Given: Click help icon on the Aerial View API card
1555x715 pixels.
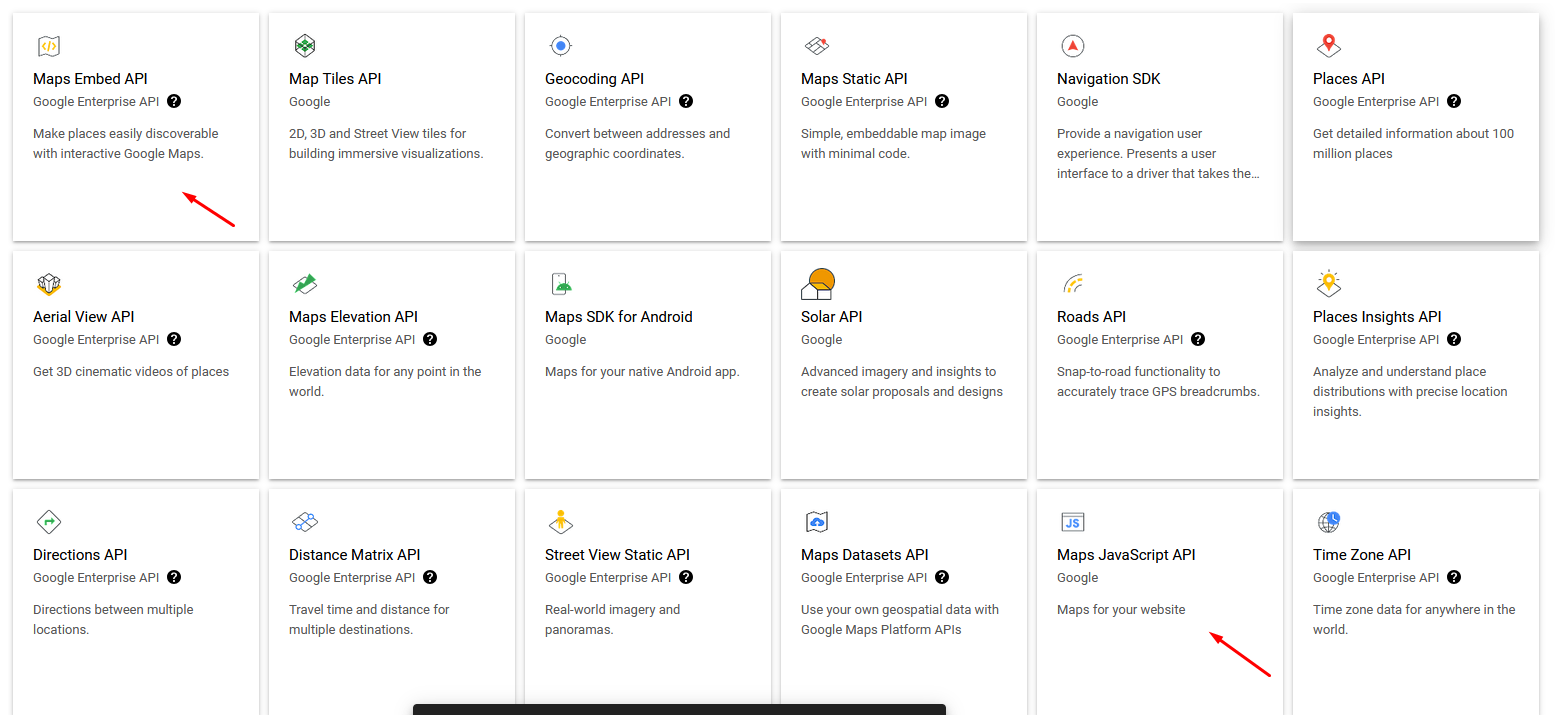Looking at the screenshot, I should 174,339.
